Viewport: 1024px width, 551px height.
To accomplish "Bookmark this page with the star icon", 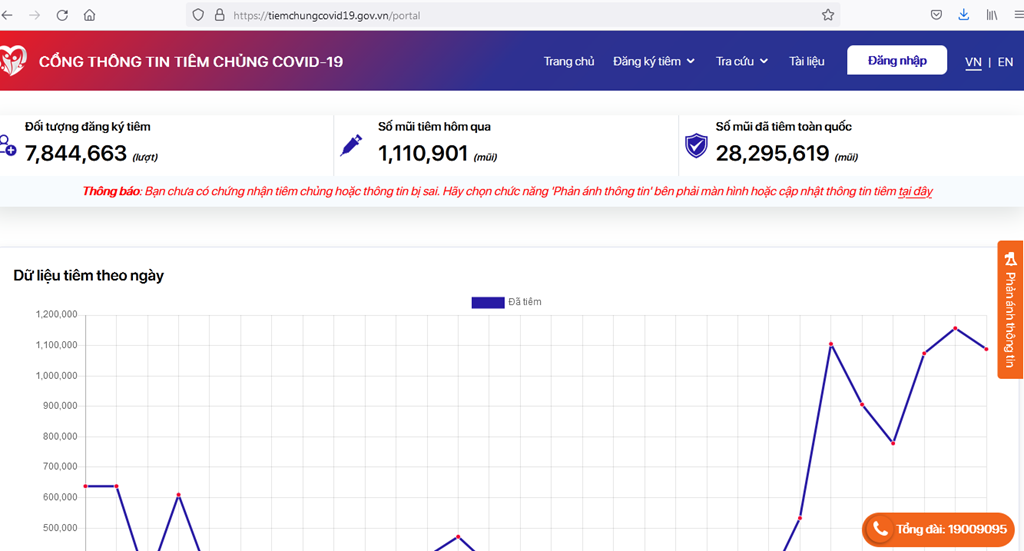I will [828, 15].
